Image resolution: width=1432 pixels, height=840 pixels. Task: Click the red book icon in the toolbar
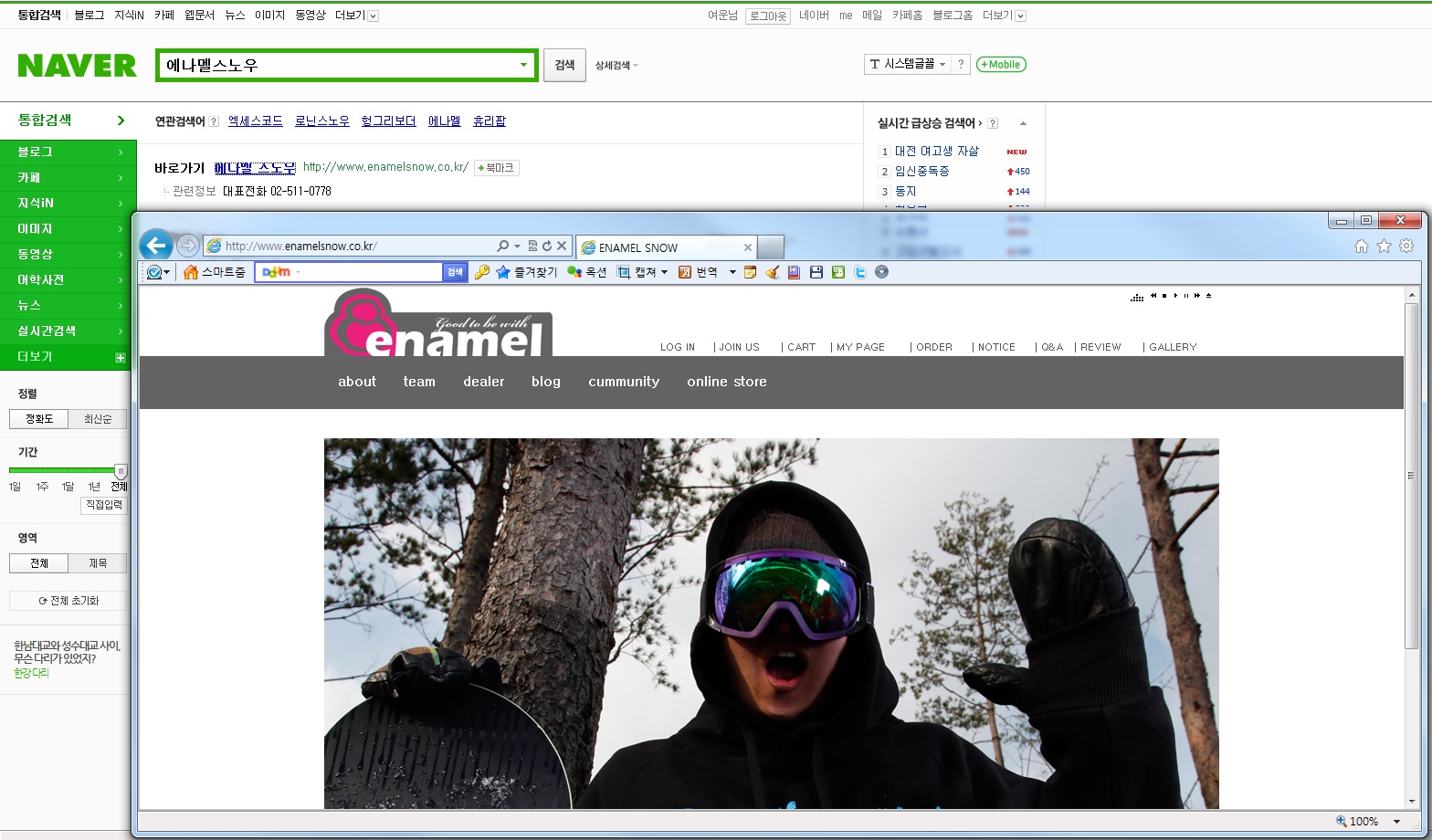(794, 272)
